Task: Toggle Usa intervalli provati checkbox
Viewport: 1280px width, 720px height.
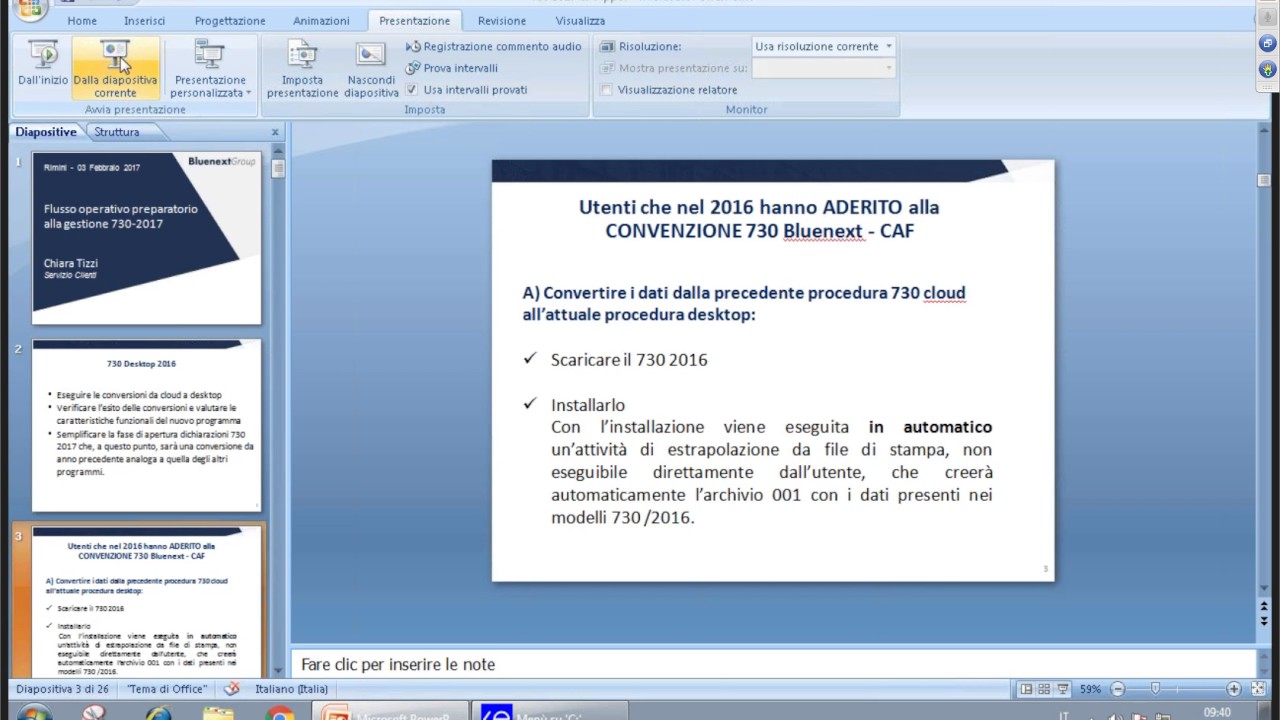Action: [x=412, y=89]
